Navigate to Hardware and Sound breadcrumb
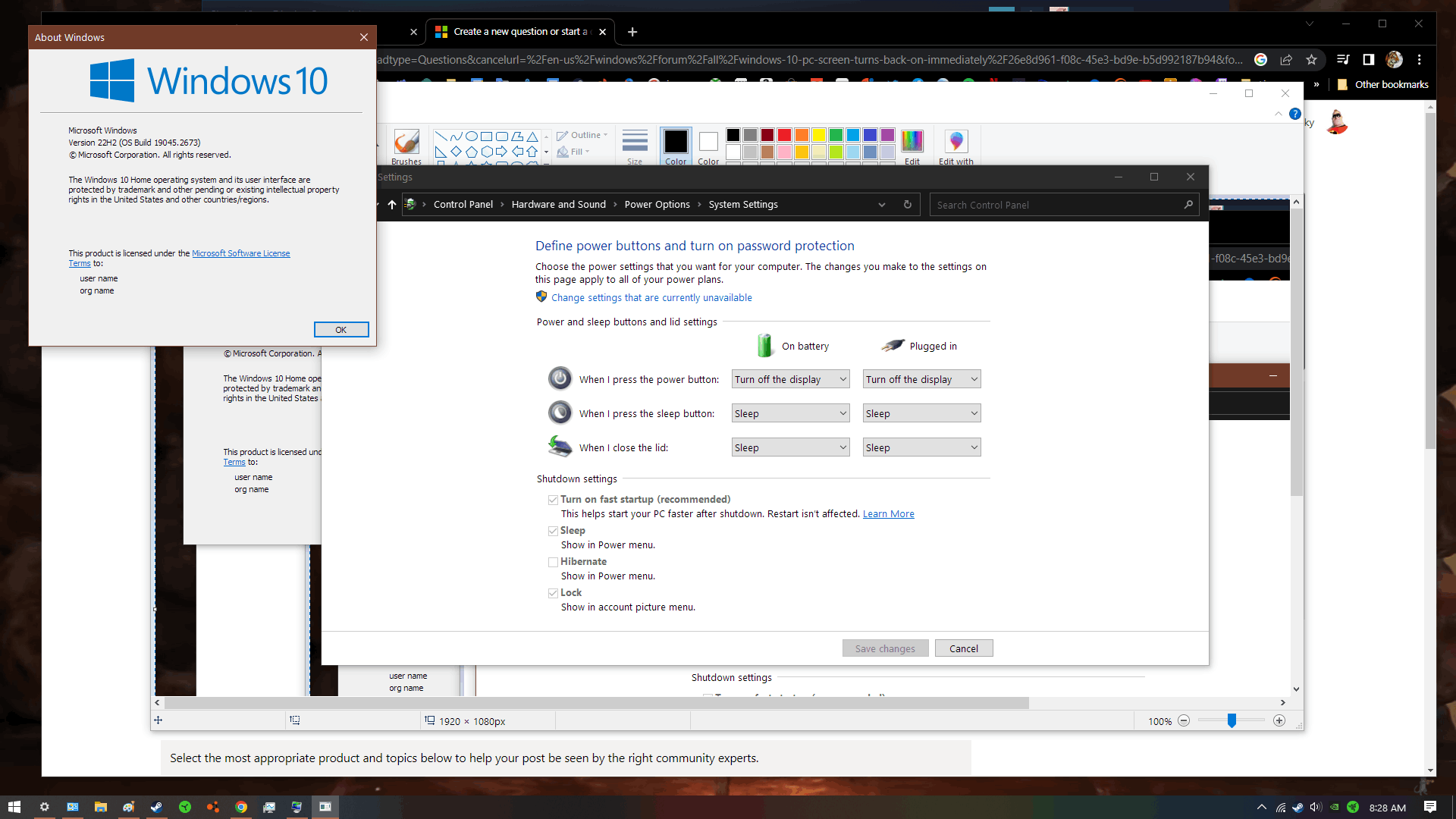 (x=558, y=205)
